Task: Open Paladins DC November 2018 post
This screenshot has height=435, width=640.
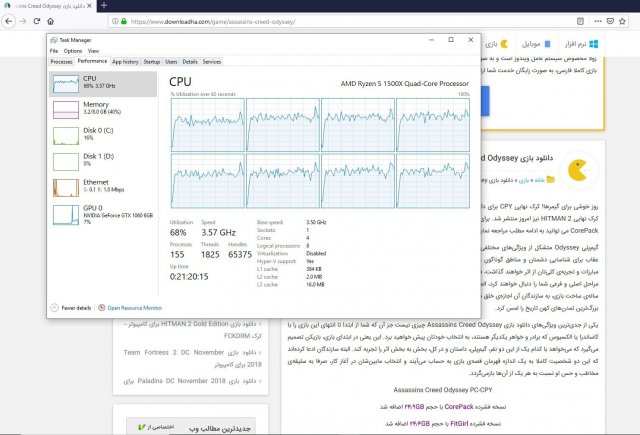Action: (190, 381)
